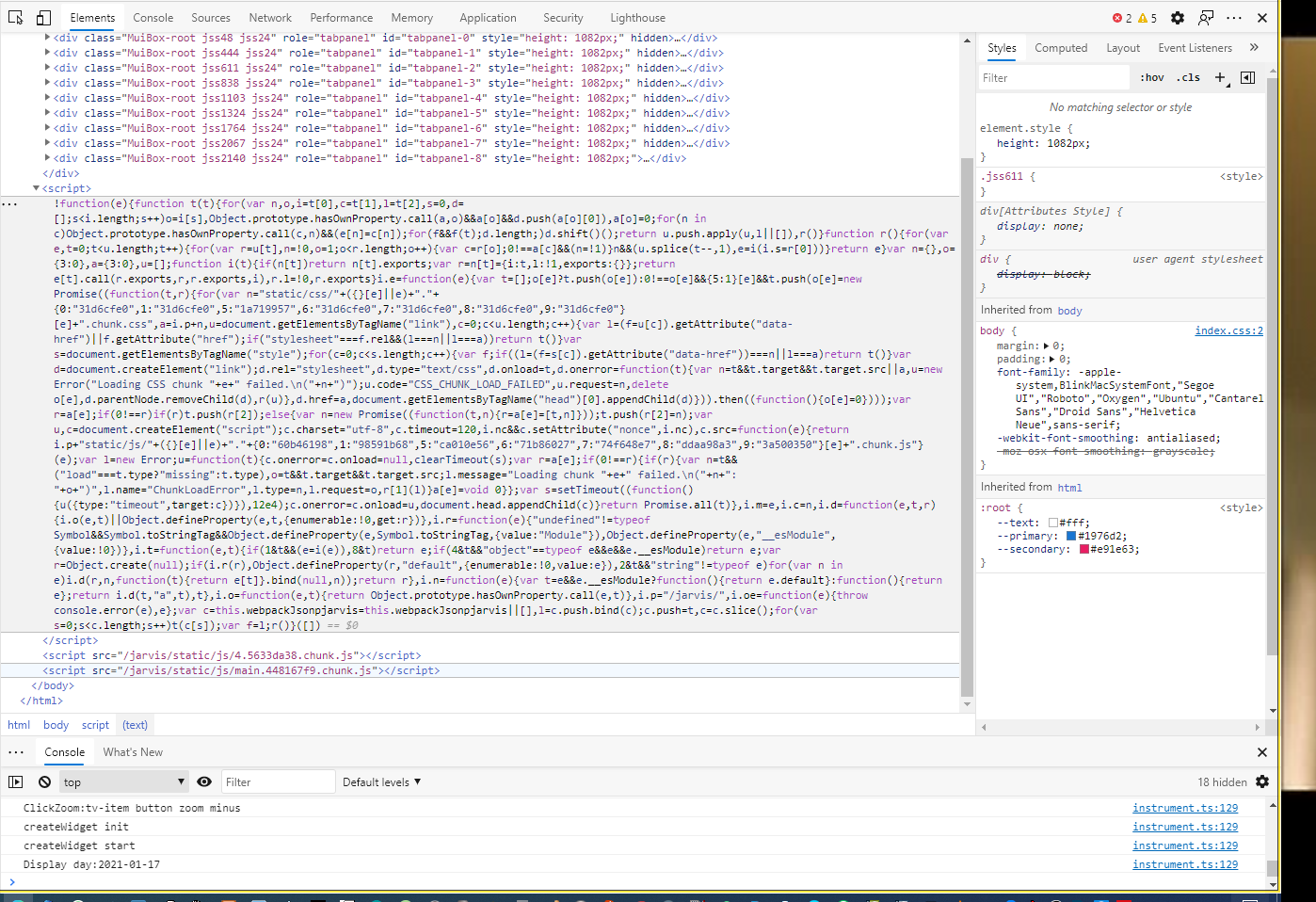Add a new style rule plus icon
Image resolution: width=1316 pixels, height=902 pixels.
pyautogui.click(x=1221, y=78)
